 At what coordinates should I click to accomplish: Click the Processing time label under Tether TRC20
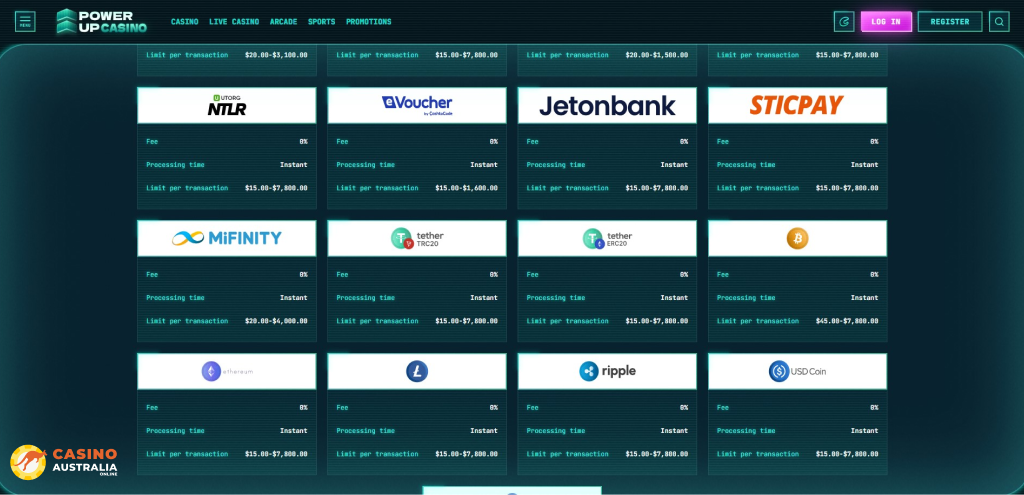click(366, 298)
